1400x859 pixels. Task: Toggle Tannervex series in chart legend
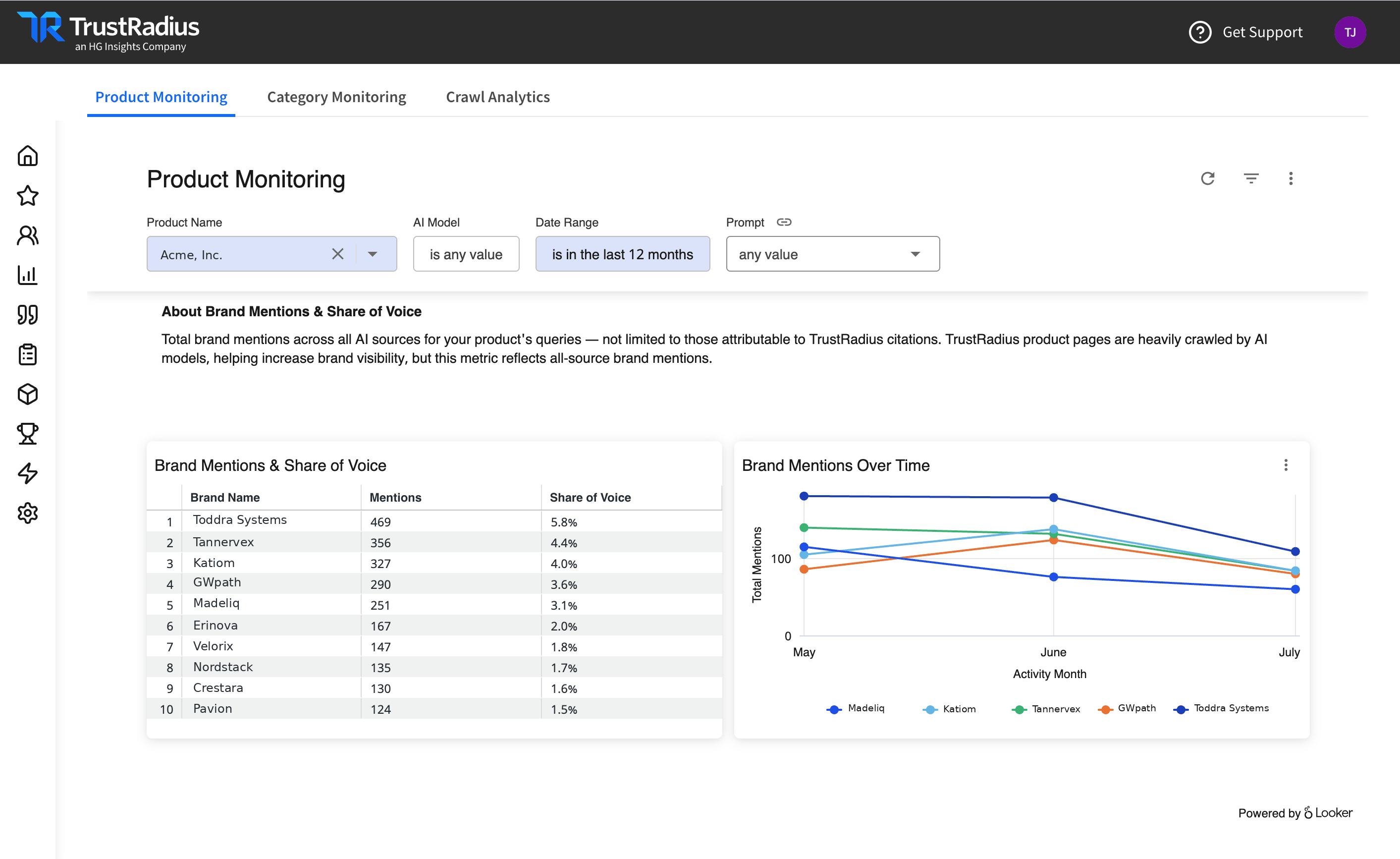click(1045, 709)
